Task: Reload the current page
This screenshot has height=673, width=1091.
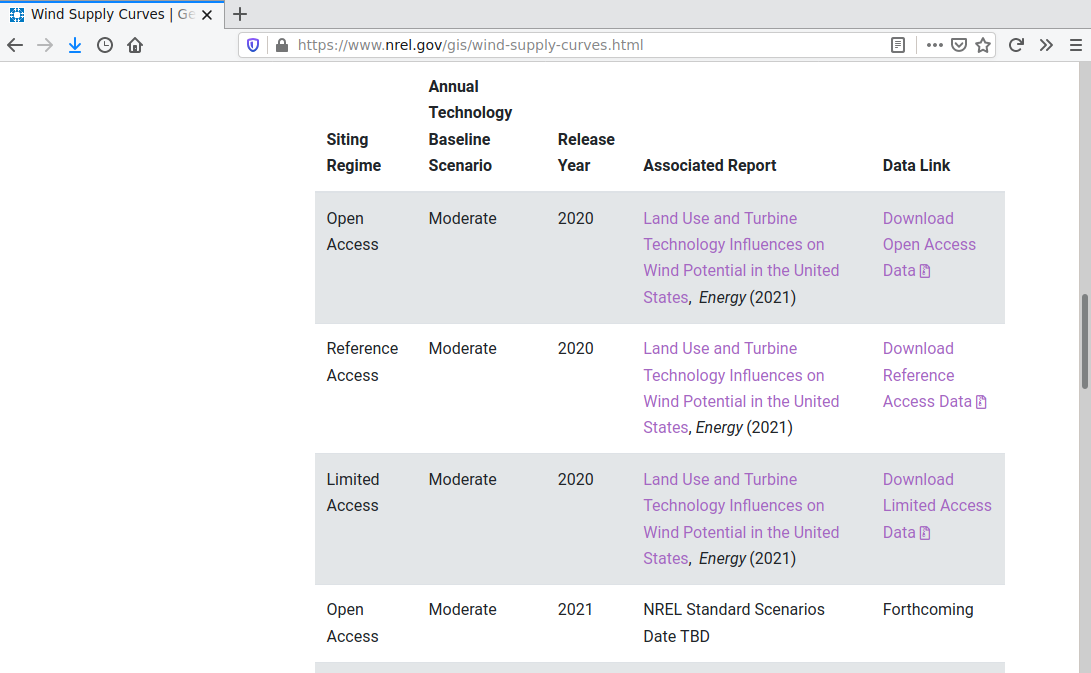Action: (1016, 45)
